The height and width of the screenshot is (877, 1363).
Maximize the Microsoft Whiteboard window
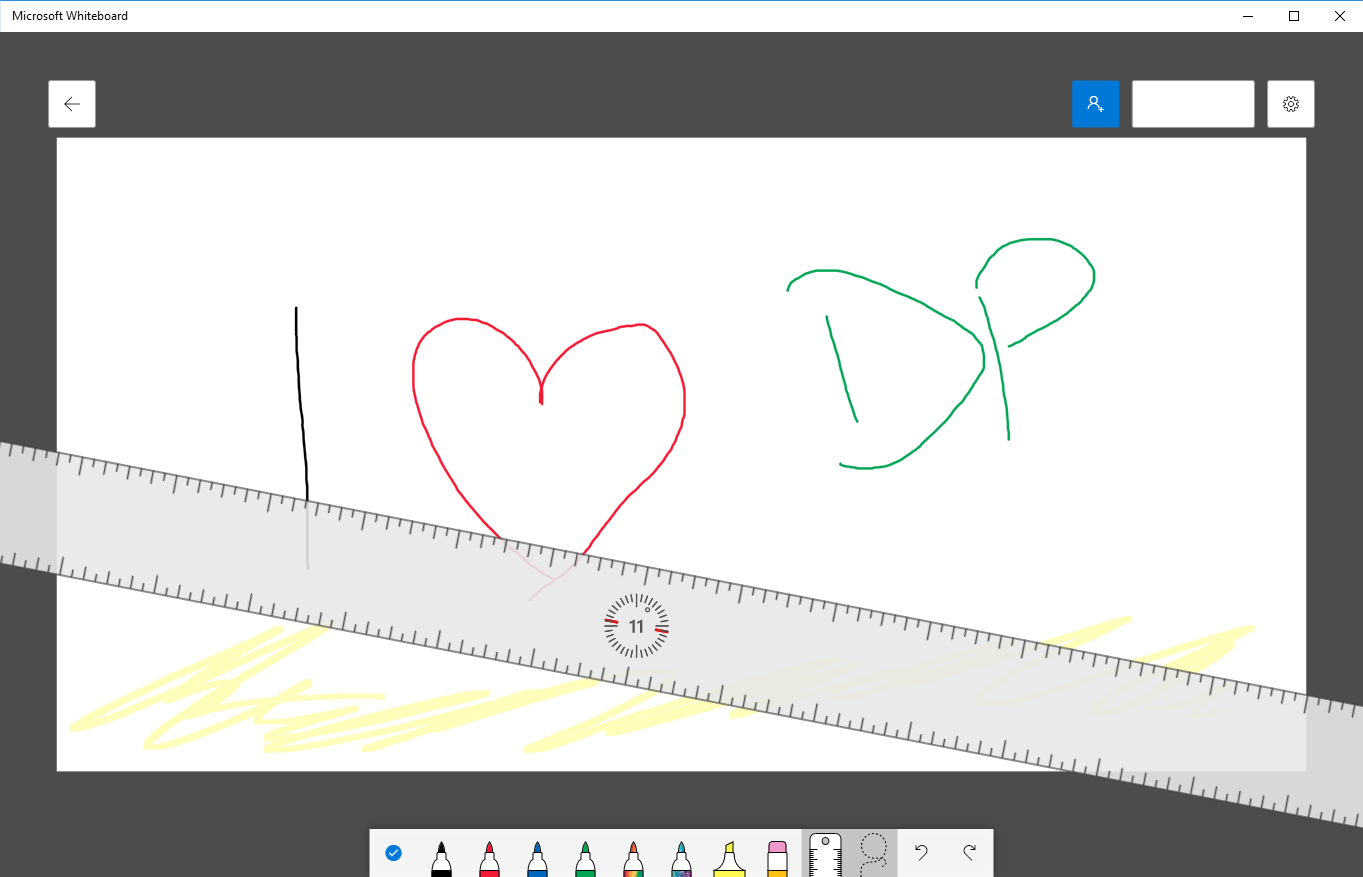[x=1294, y=16]
